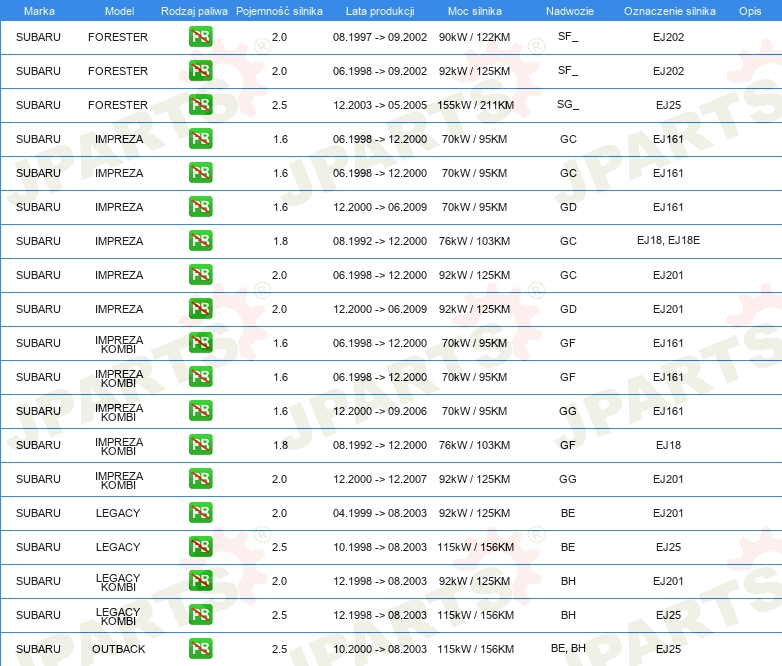
Task: Select 'EJ18' engine code in Impreza Kombi row
Action: click(668, 445)
